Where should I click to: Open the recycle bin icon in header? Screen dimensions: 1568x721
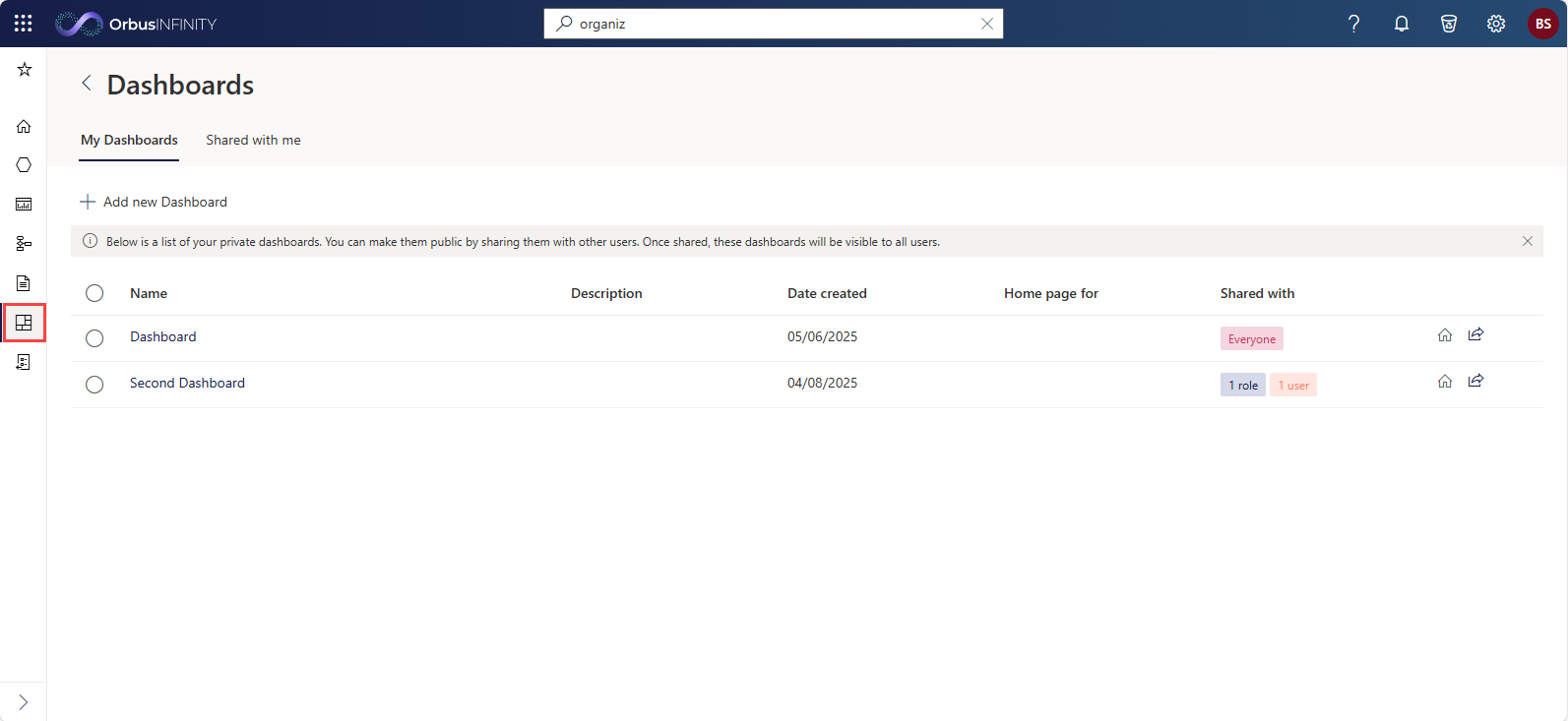pyautogui.click(x=1449, y=24)
